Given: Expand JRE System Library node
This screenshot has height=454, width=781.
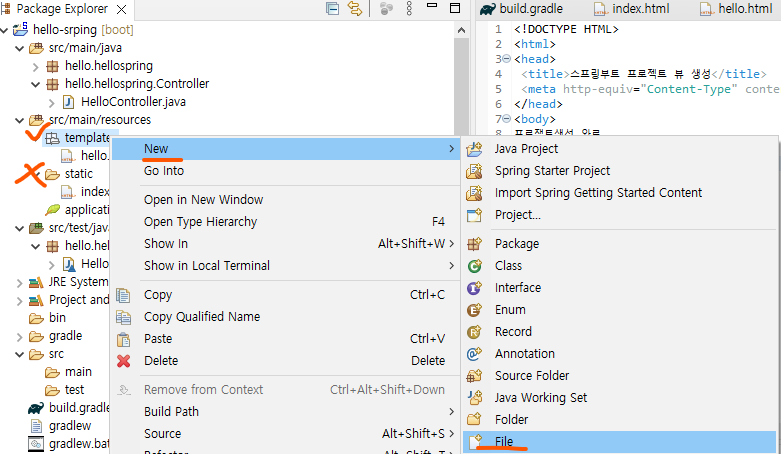Looking at the screenshot, I should [19, 283].
